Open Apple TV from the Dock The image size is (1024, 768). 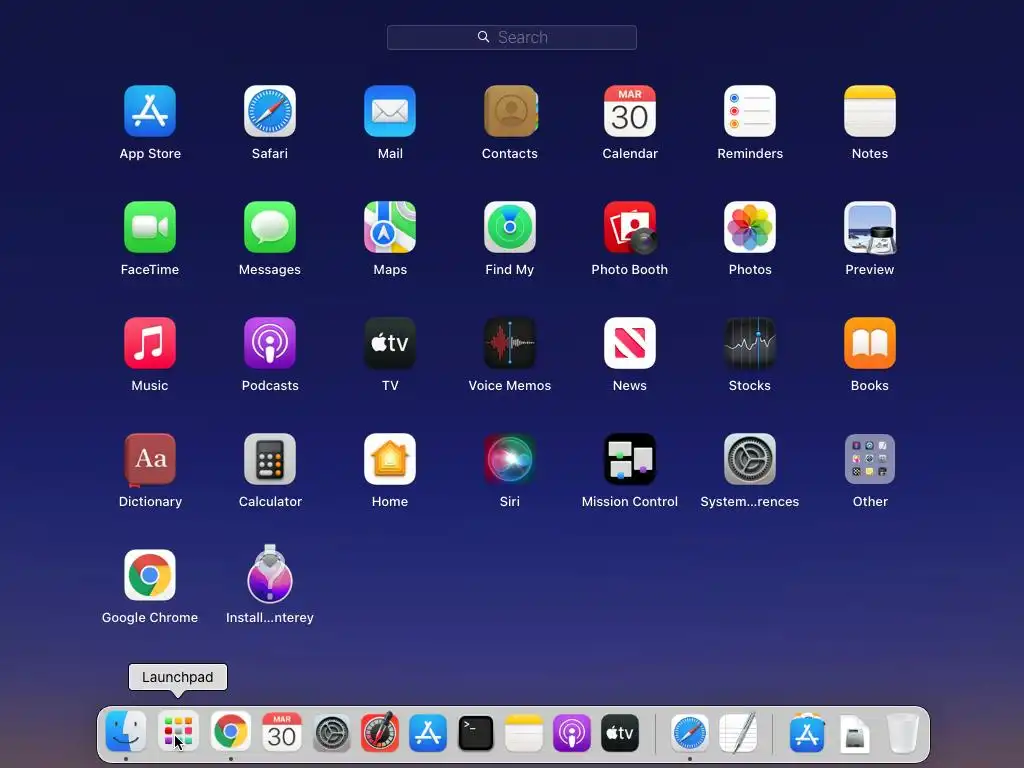point(620,733)
